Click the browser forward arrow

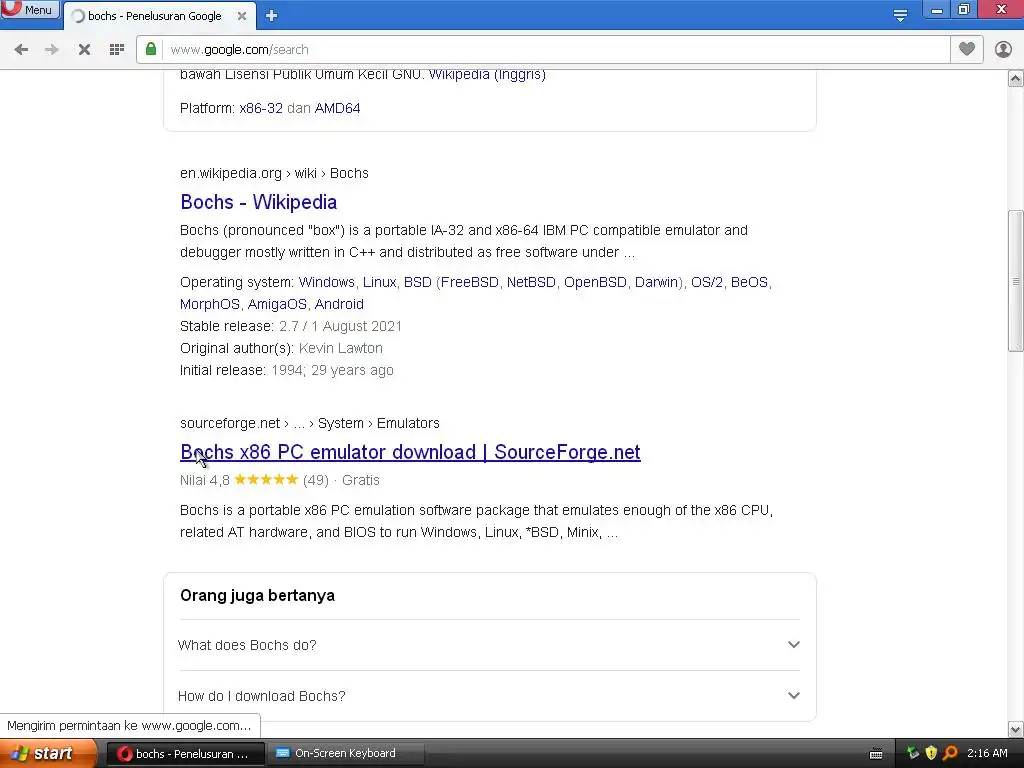coord(52,50)
